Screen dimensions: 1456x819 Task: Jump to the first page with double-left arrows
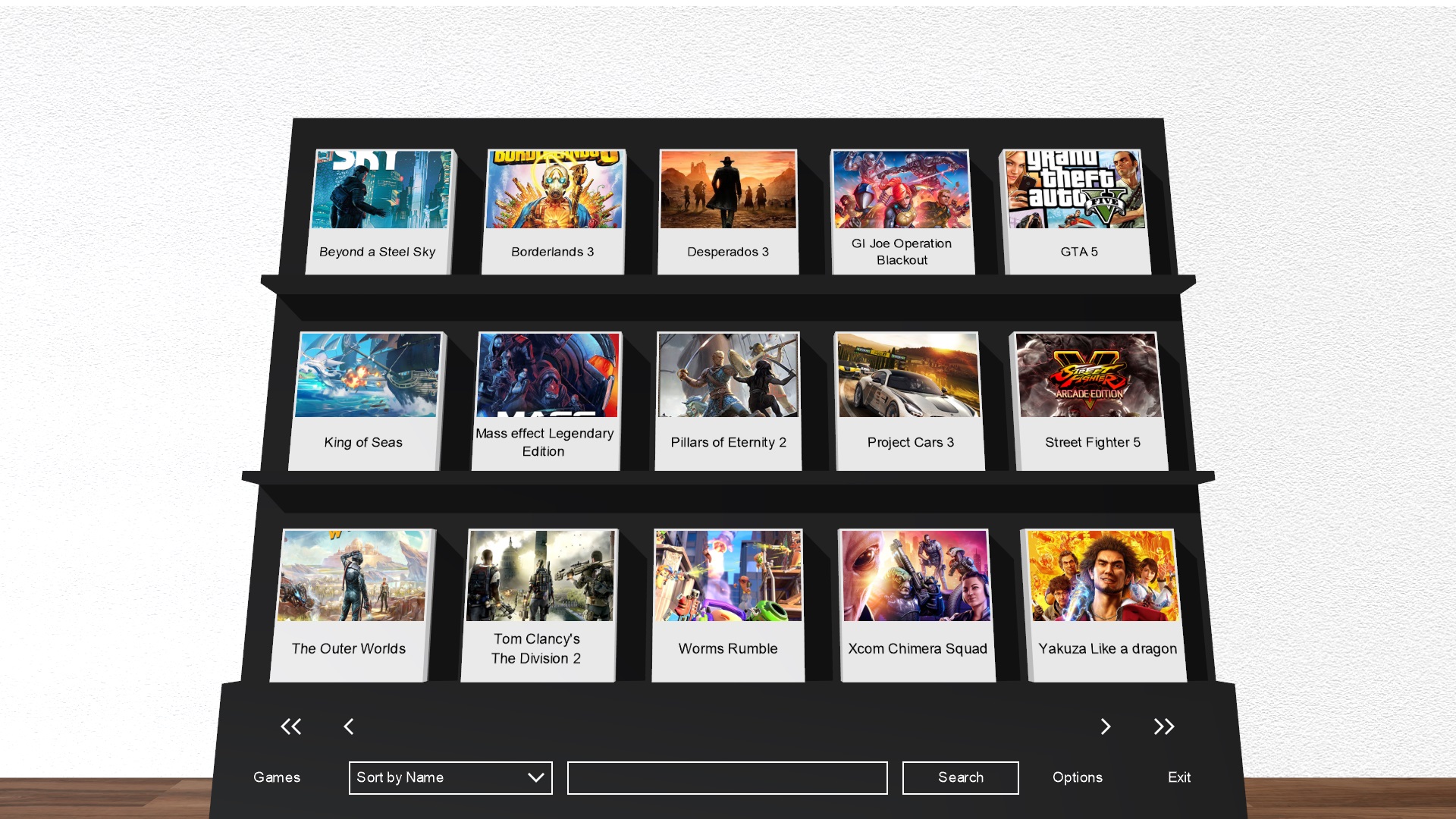pyautogui.click(x=291, y=726)
